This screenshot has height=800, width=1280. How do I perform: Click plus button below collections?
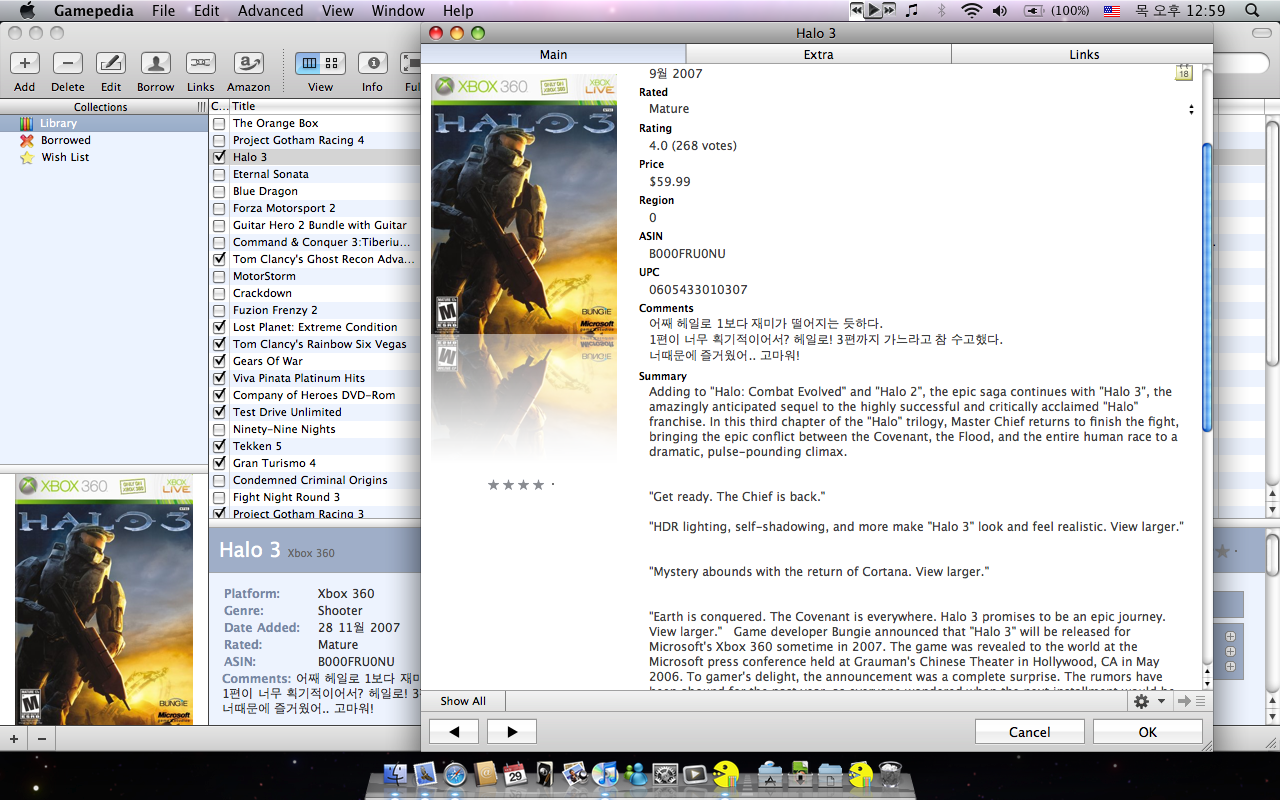[x=14, y=739]
